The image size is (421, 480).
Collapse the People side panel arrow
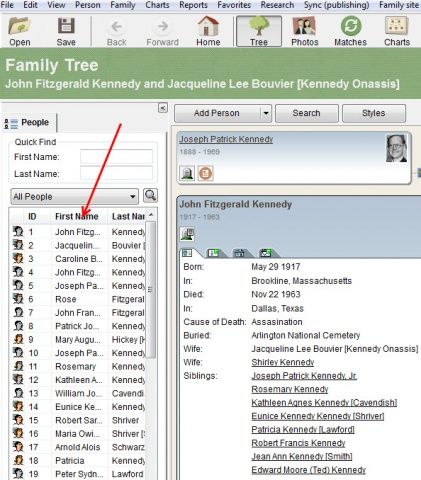[163, 108]
